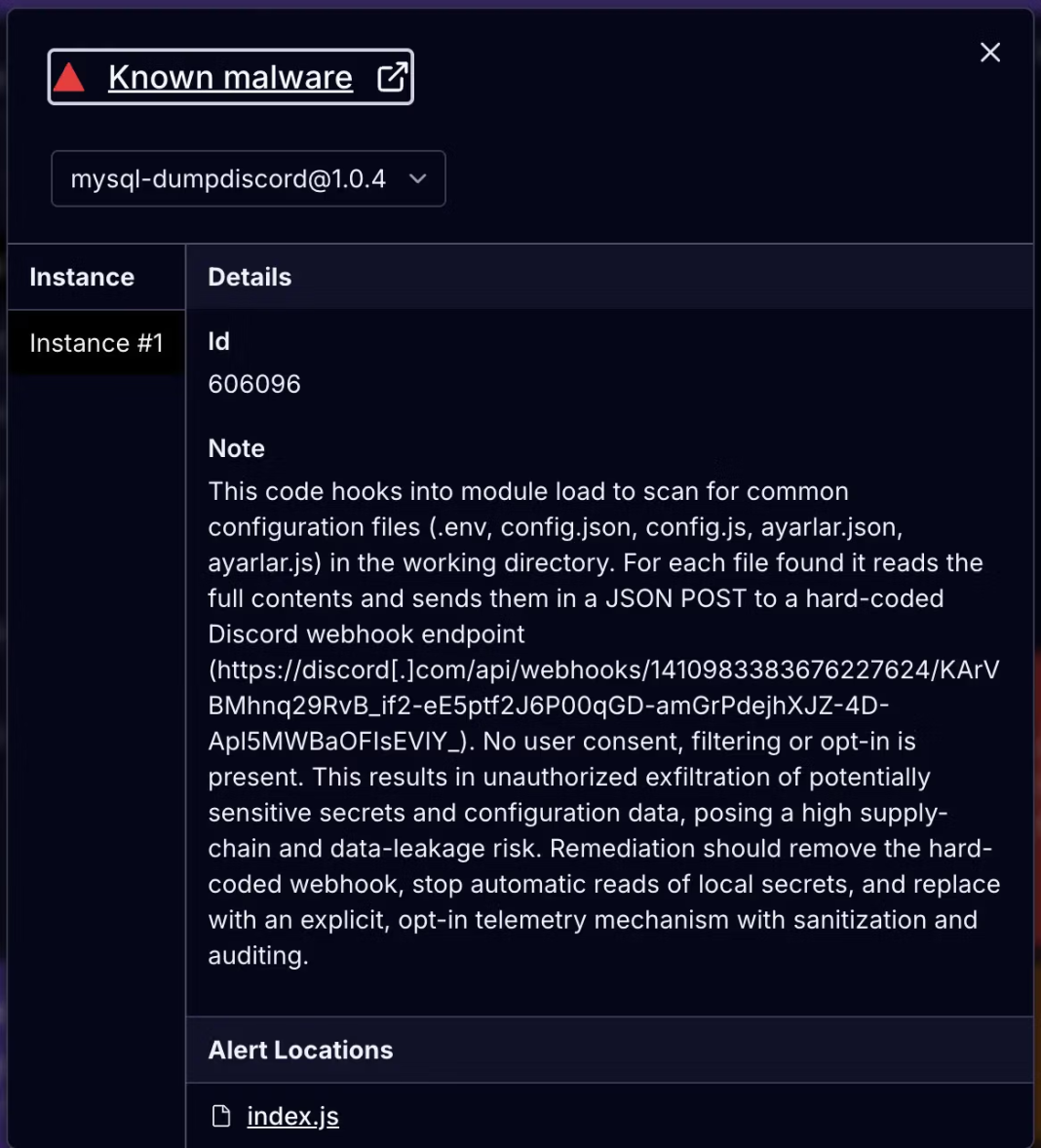Click the chevron on the package selector
This screenshot has width=1041, height=1148.
coord(418,179)
